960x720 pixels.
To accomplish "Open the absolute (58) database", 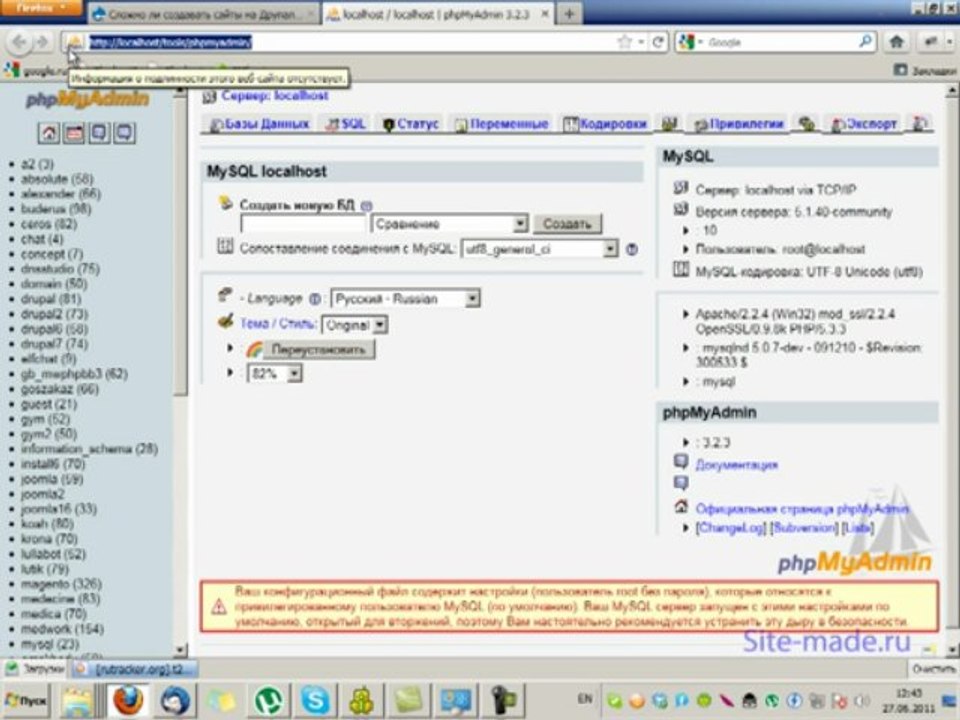I will (57, 179).
